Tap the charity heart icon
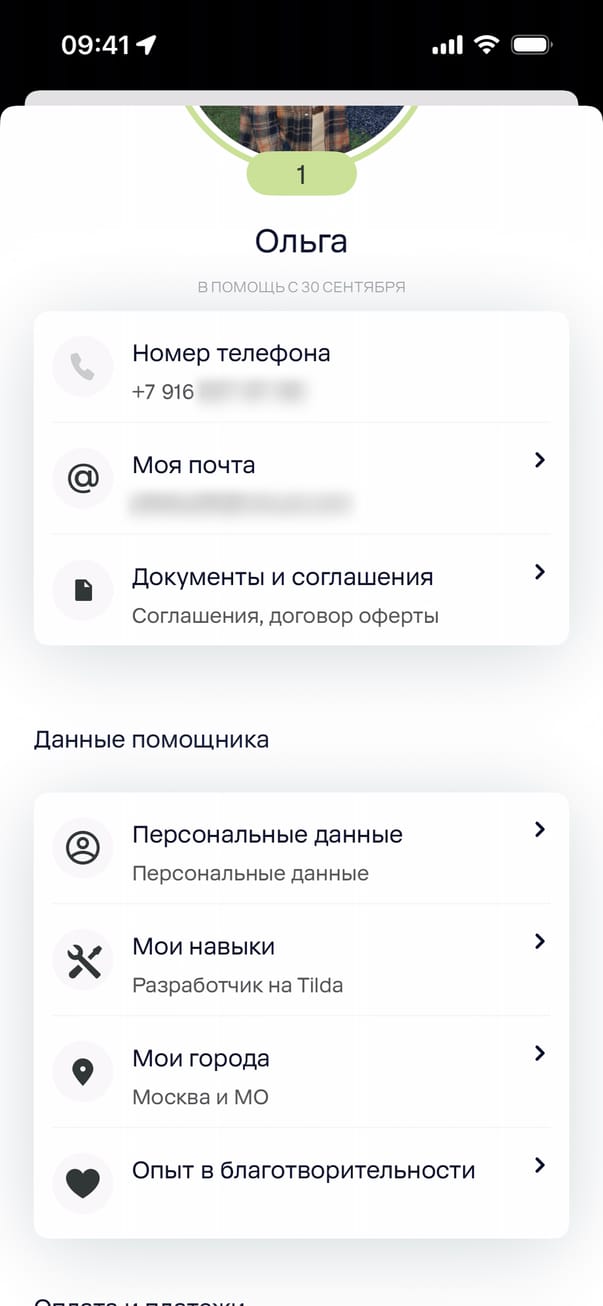Viewport: 603px width, 1306px height. point(82,1184)
